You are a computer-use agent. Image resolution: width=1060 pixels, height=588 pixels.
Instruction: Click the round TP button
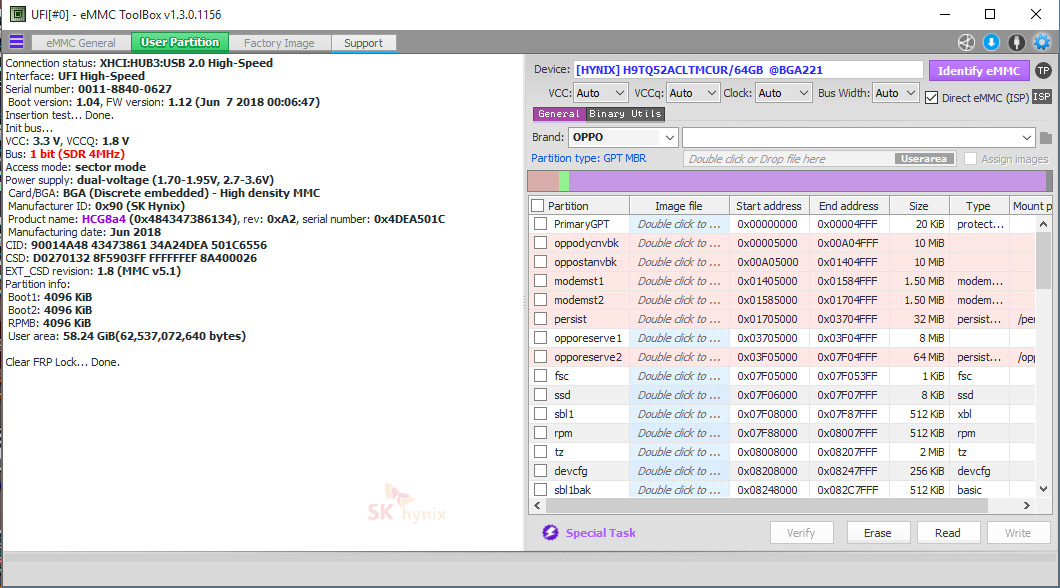click(1043, 70)
